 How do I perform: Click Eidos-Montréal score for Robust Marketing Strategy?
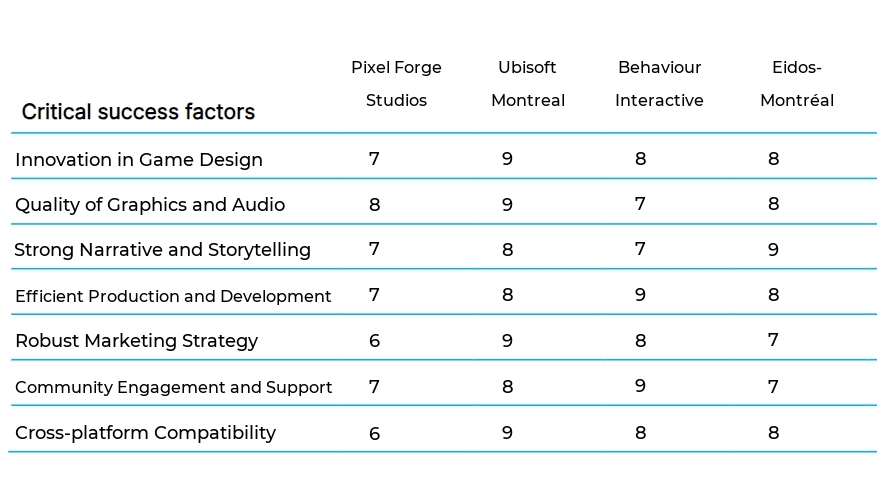click(x=773, y=340)
